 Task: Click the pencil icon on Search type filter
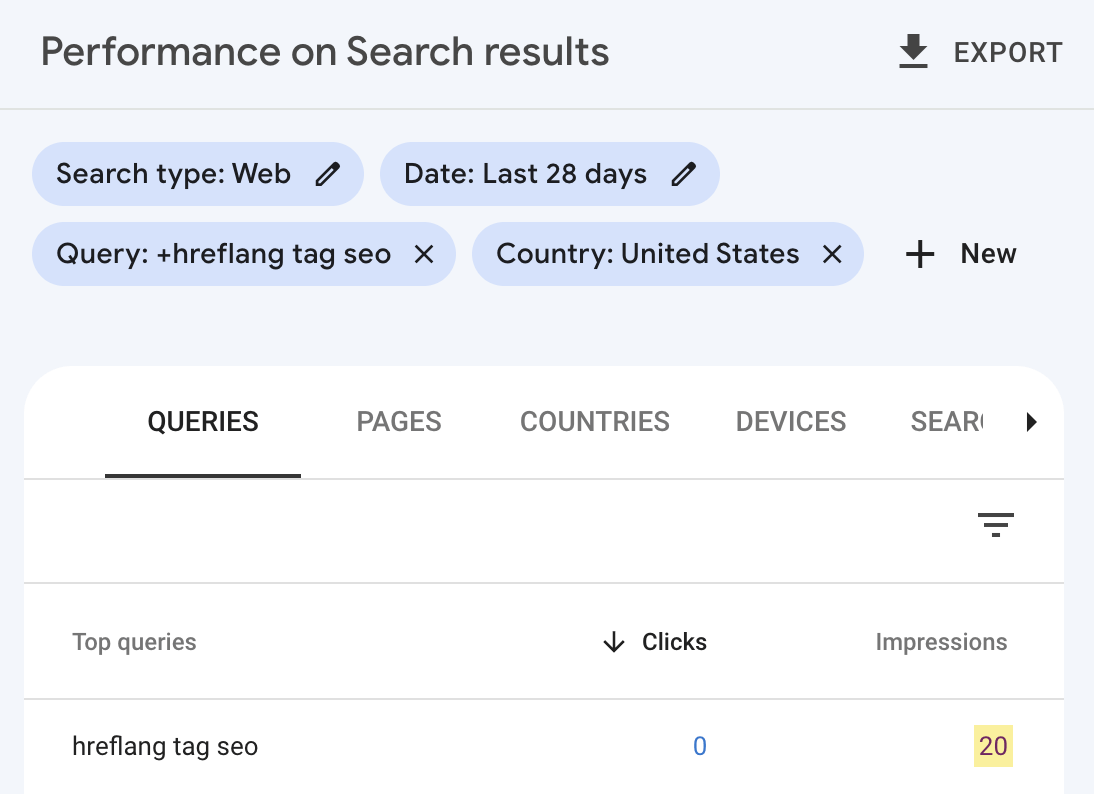pos(329,174)
